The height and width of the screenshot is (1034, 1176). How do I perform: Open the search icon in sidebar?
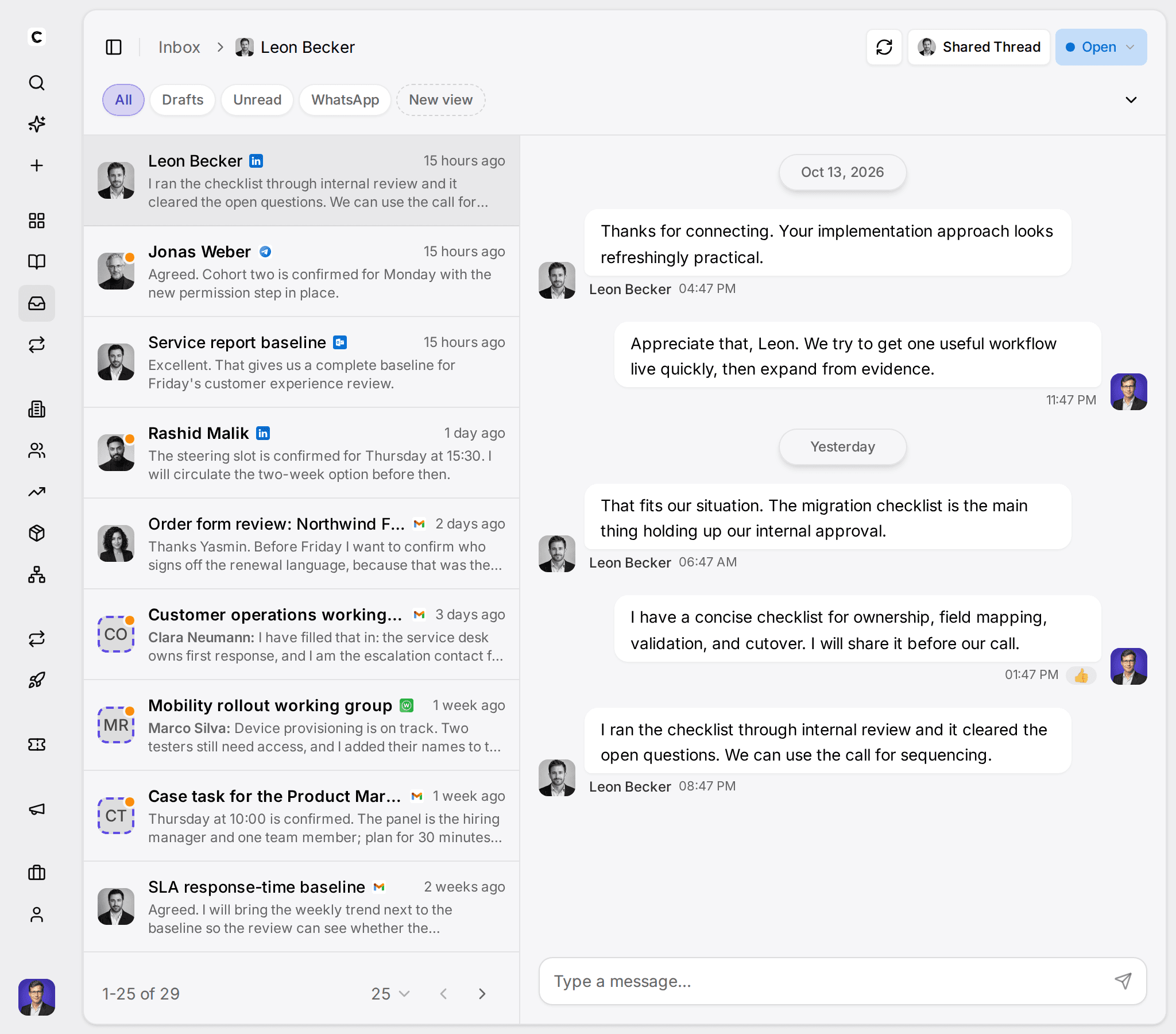tap(37, 83)
